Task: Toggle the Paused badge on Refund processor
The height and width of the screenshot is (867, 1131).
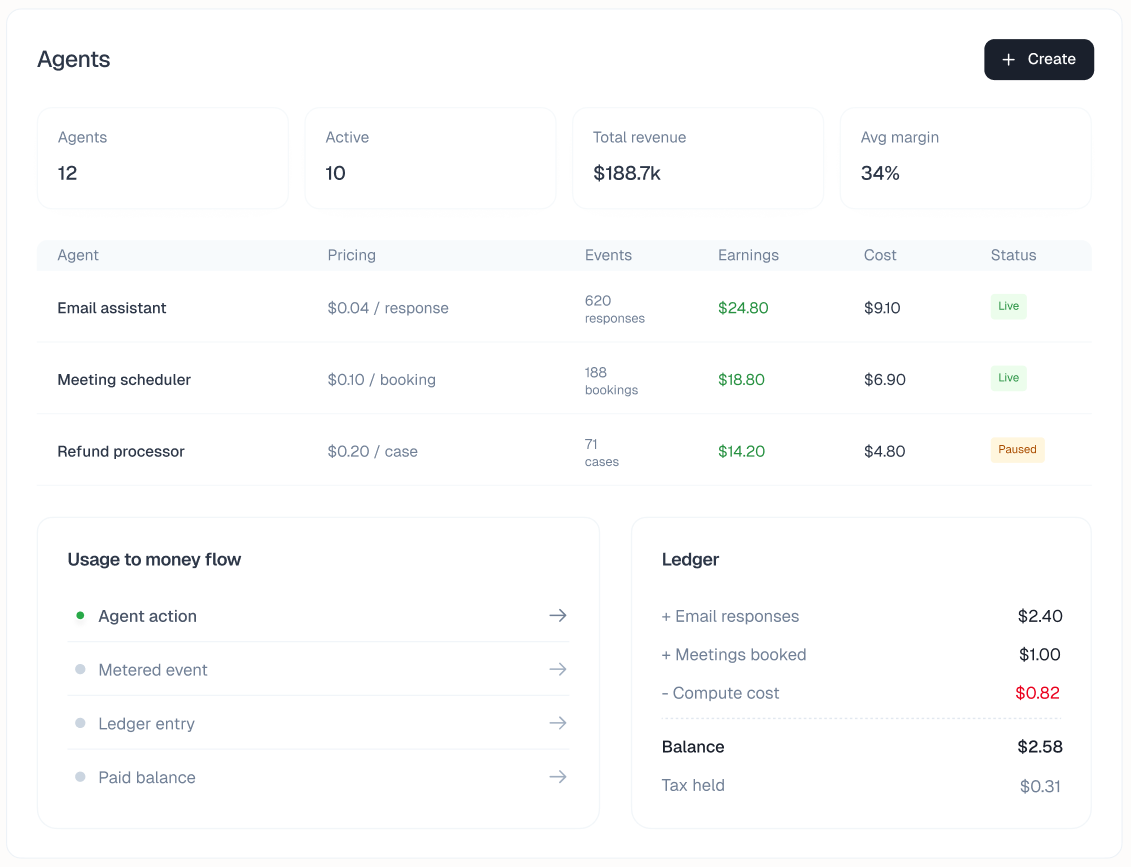Action: tap(1017, 449)
